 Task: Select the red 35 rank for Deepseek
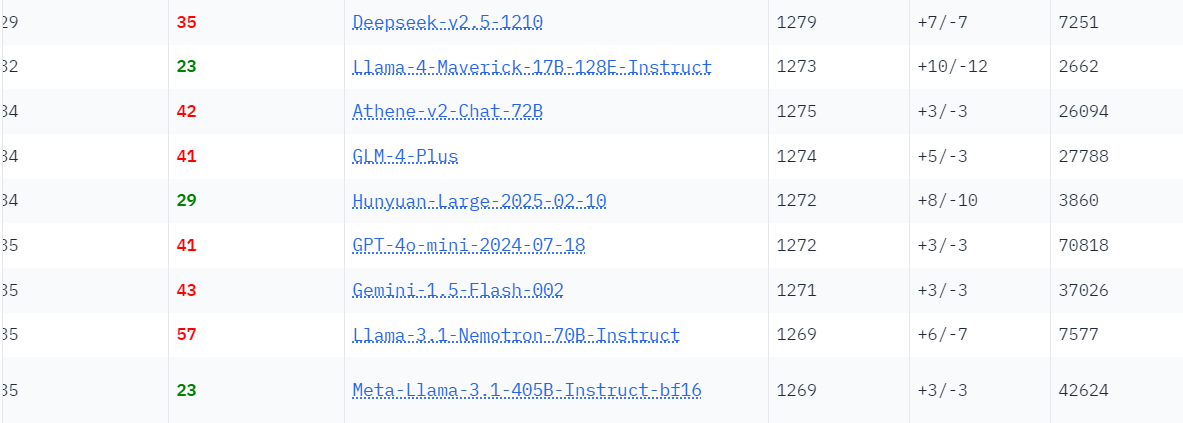tap(186, 23)
